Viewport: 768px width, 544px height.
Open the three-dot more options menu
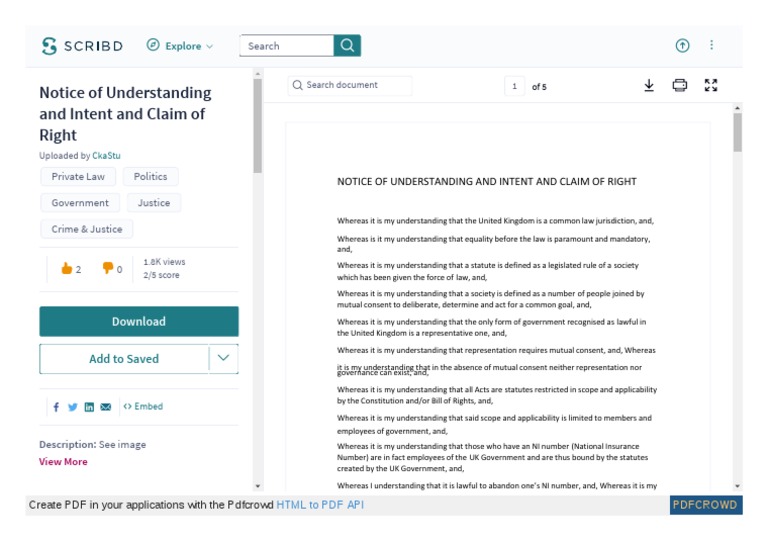pyautogui.click(x=711, y=45)
